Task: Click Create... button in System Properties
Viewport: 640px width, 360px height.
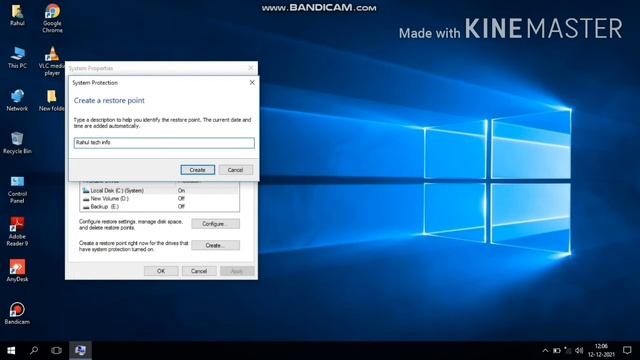Action: [x=216, y=245]
